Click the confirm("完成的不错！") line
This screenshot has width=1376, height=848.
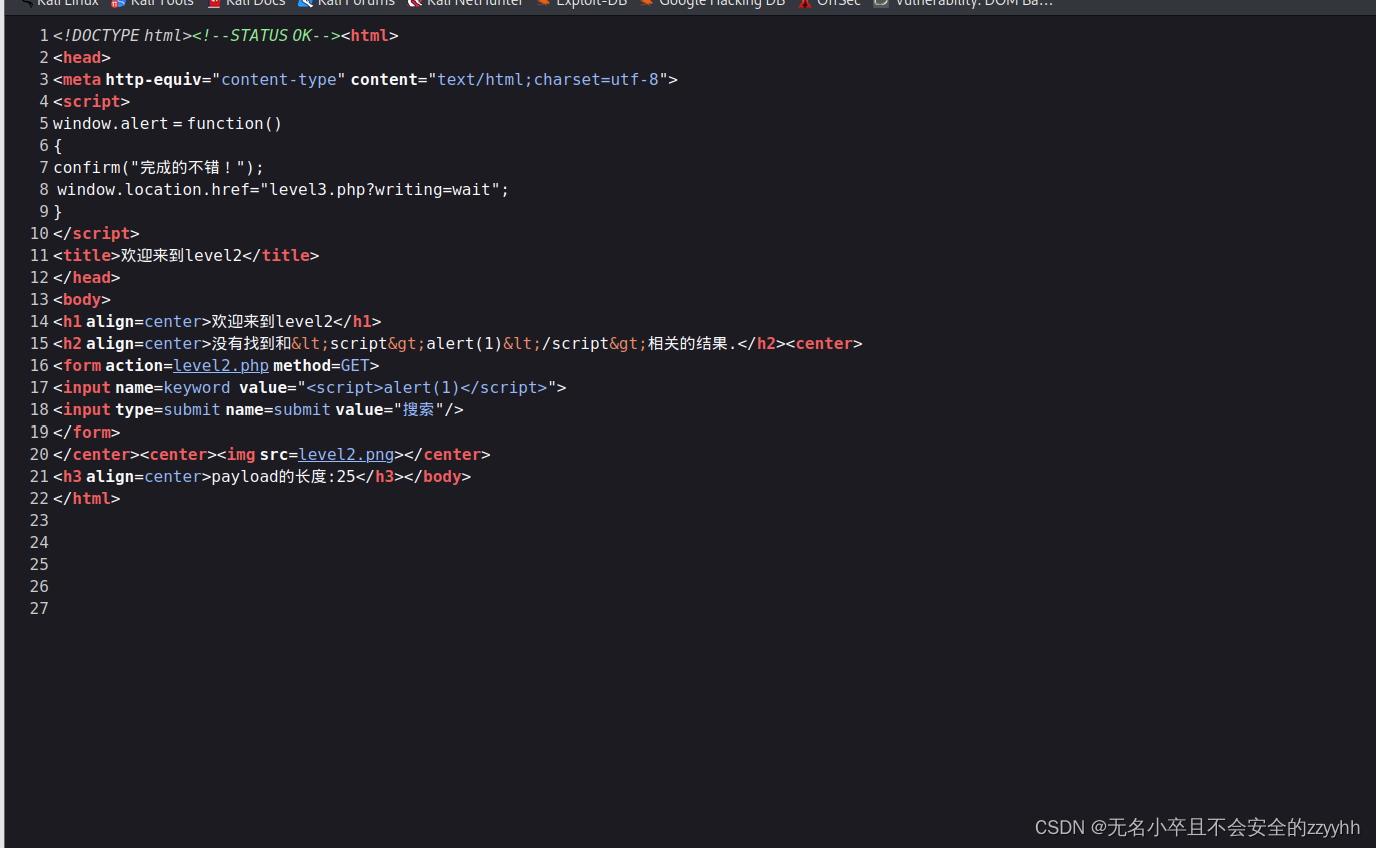click(x=159, y=168)
